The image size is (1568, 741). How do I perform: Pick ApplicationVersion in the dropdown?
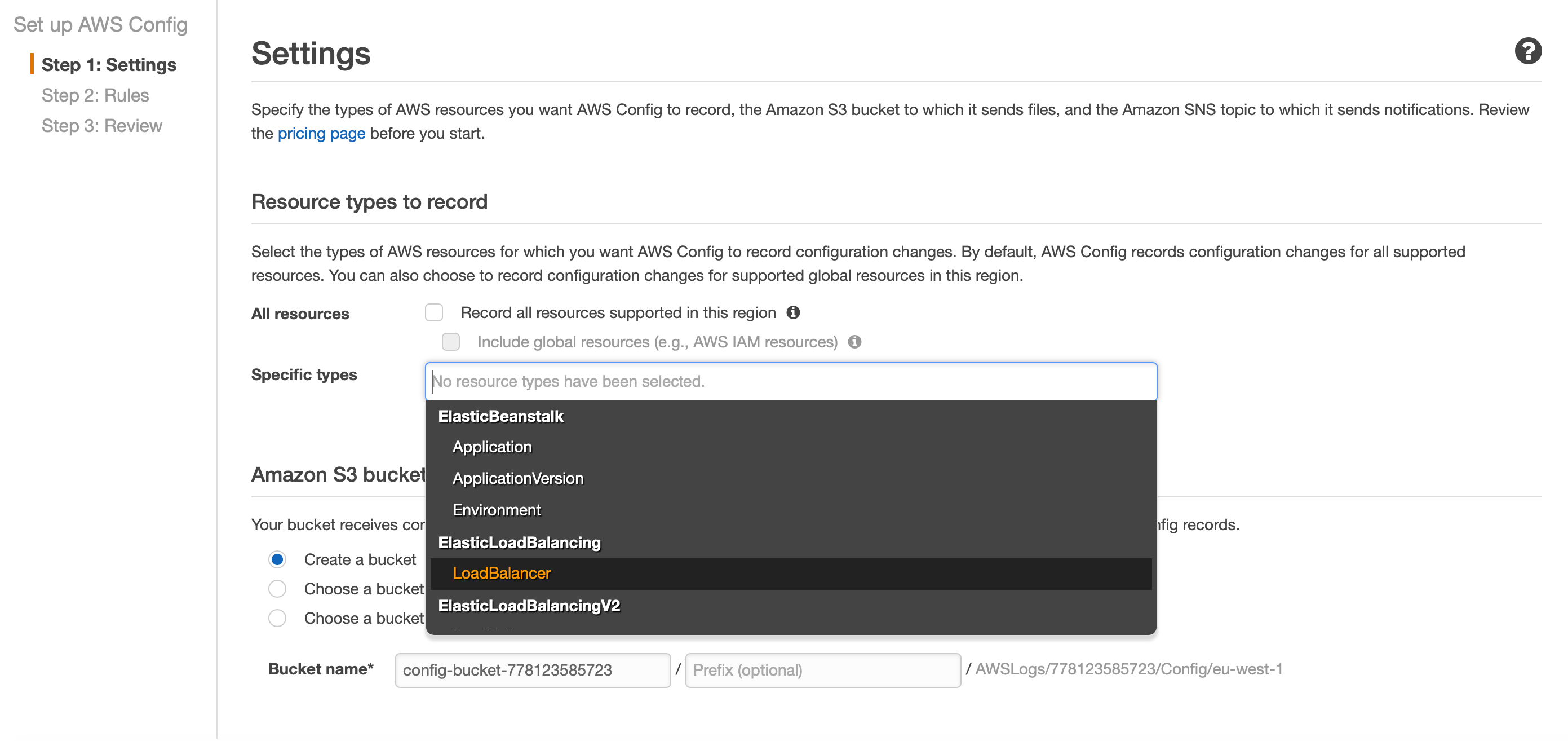(x=517, y=479)
